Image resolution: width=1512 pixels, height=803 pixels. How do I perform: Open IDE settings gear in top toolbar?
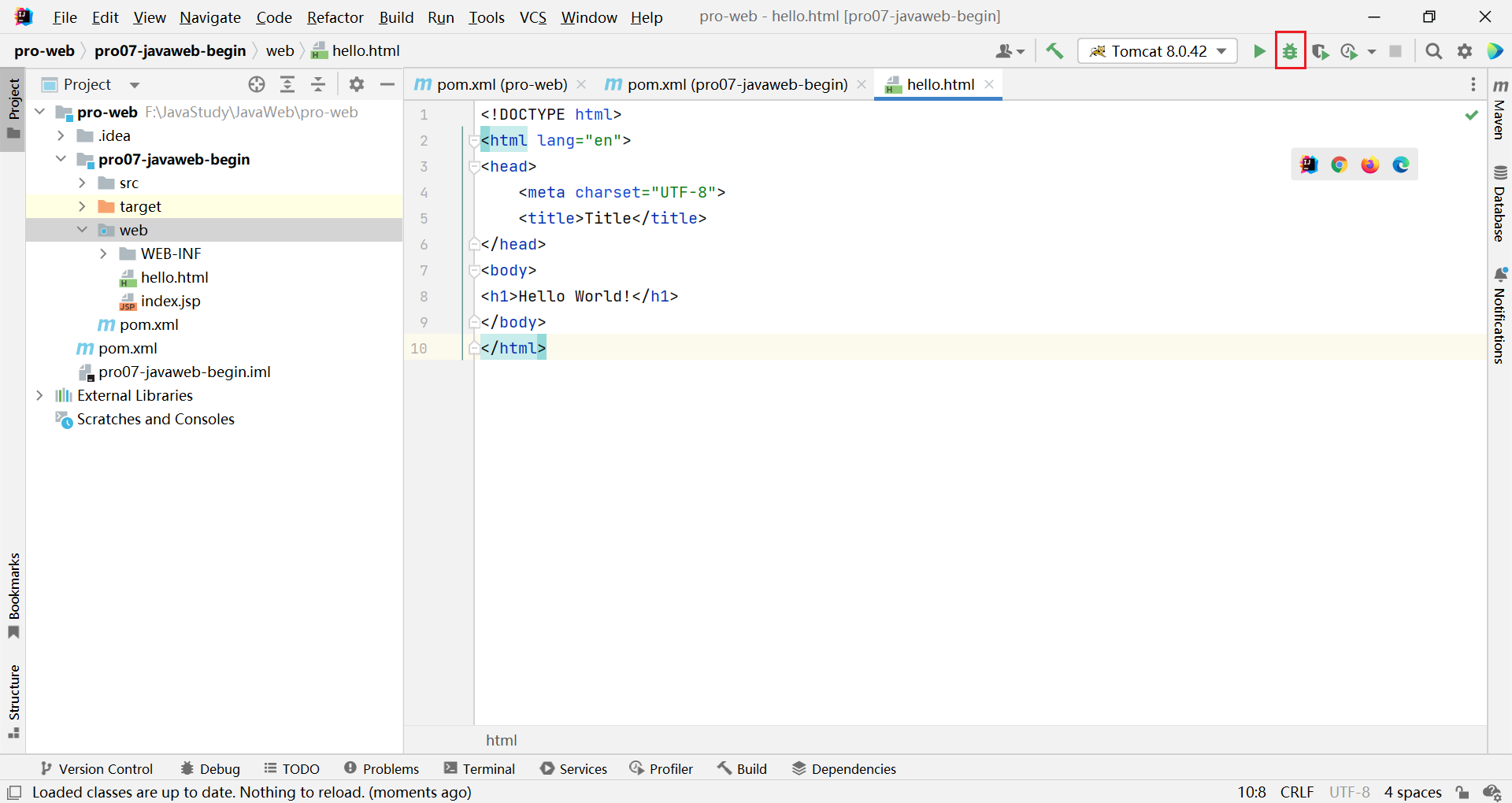[x=1465, y=51]
